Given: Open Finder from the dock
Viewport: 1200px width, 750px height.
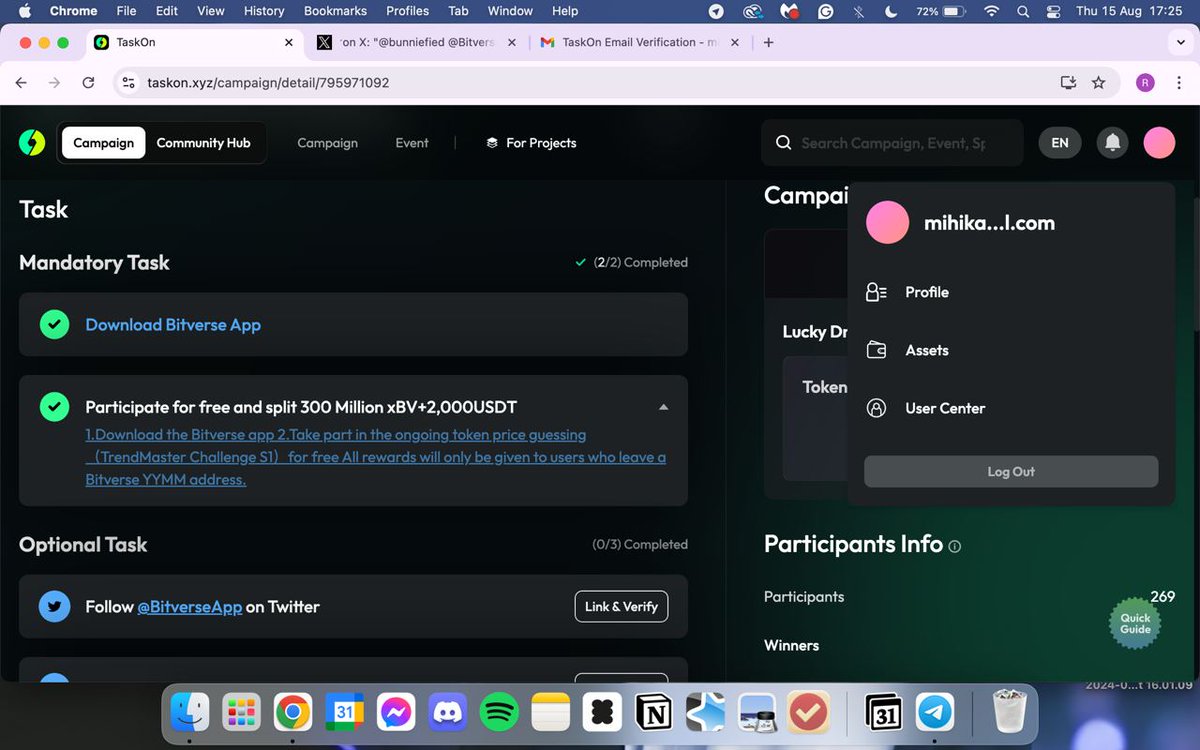Looking at the screenshot, I should point(189,713).
